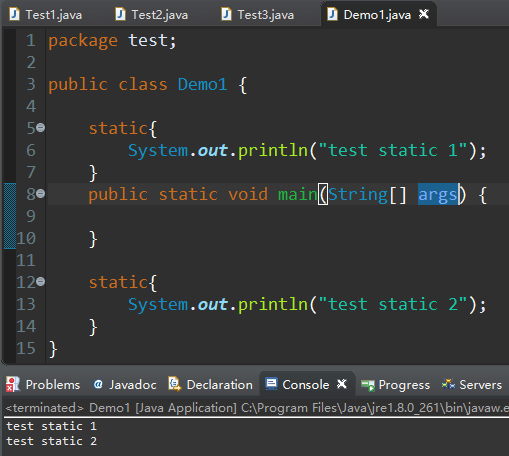
Task: Click the terminated Demo1 launch description
Action: click(257, 408)
